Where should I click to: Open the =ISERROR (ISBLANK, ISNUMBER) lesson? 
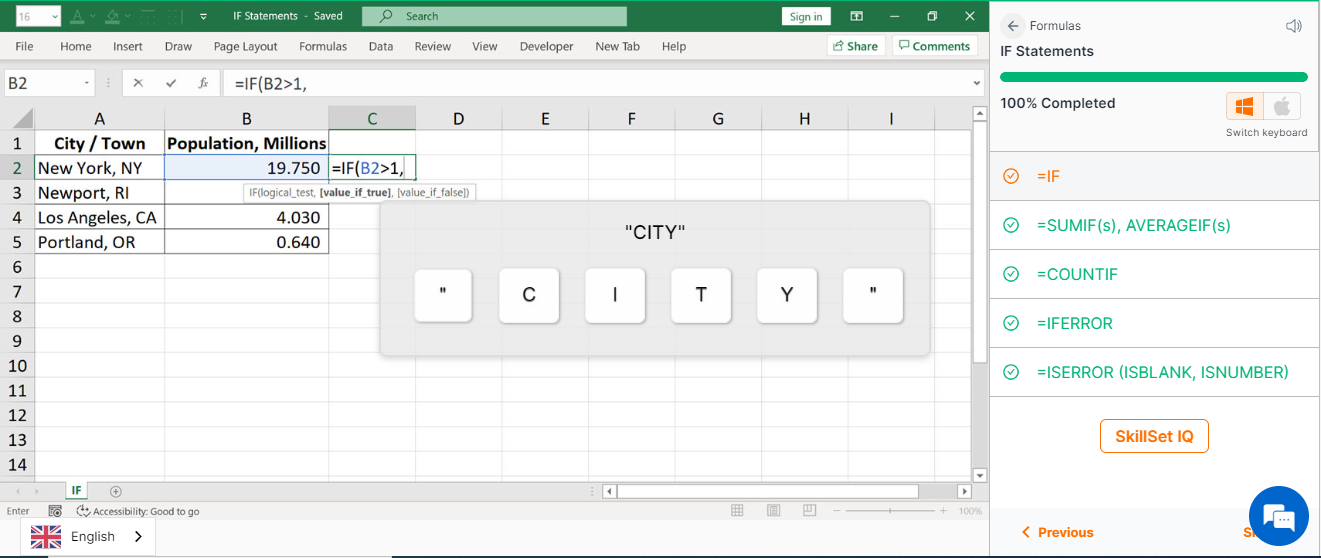click(x=1155, y=372)
